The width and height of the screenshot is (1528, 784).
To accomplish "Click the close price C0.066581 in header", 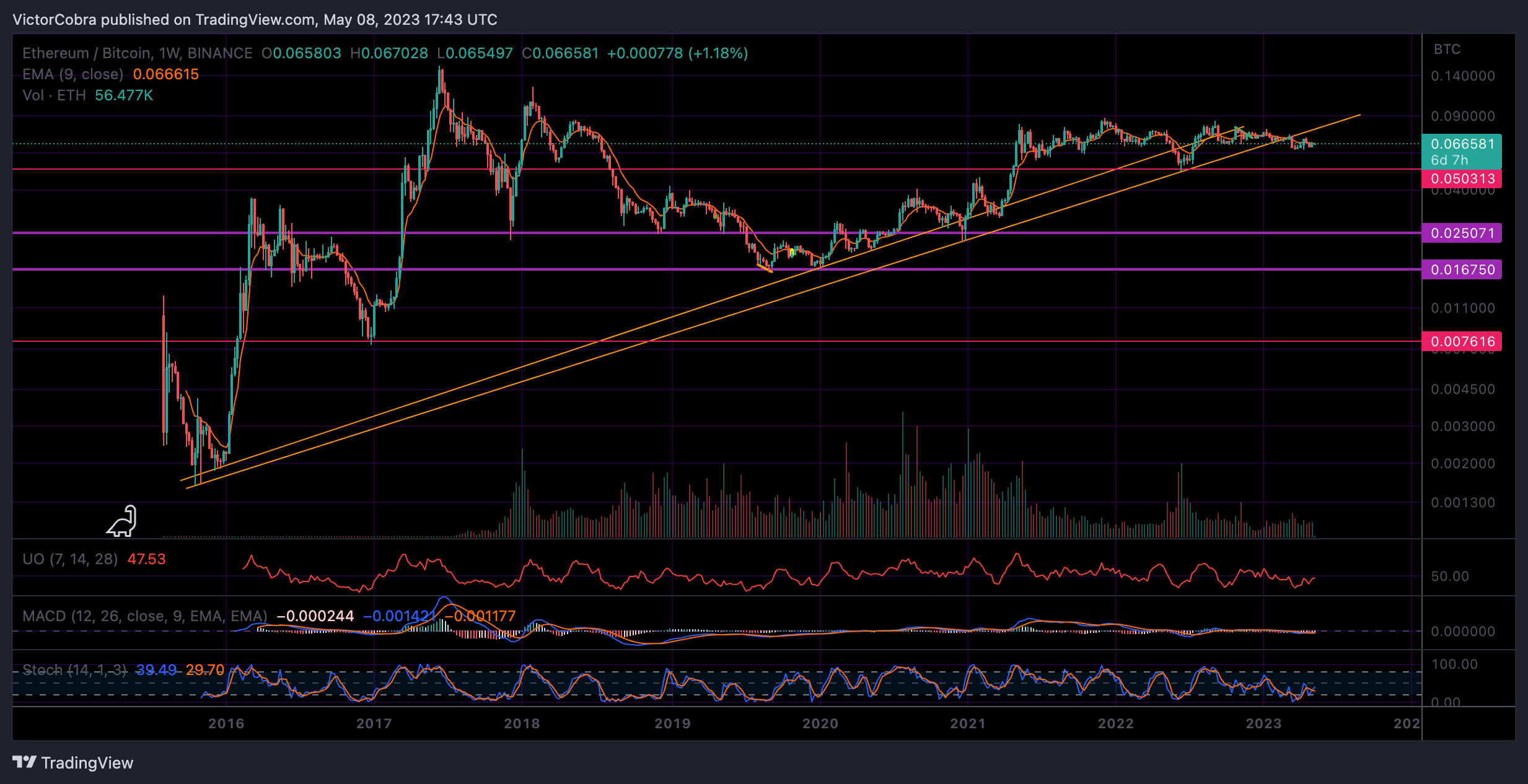I will [560, 53].
